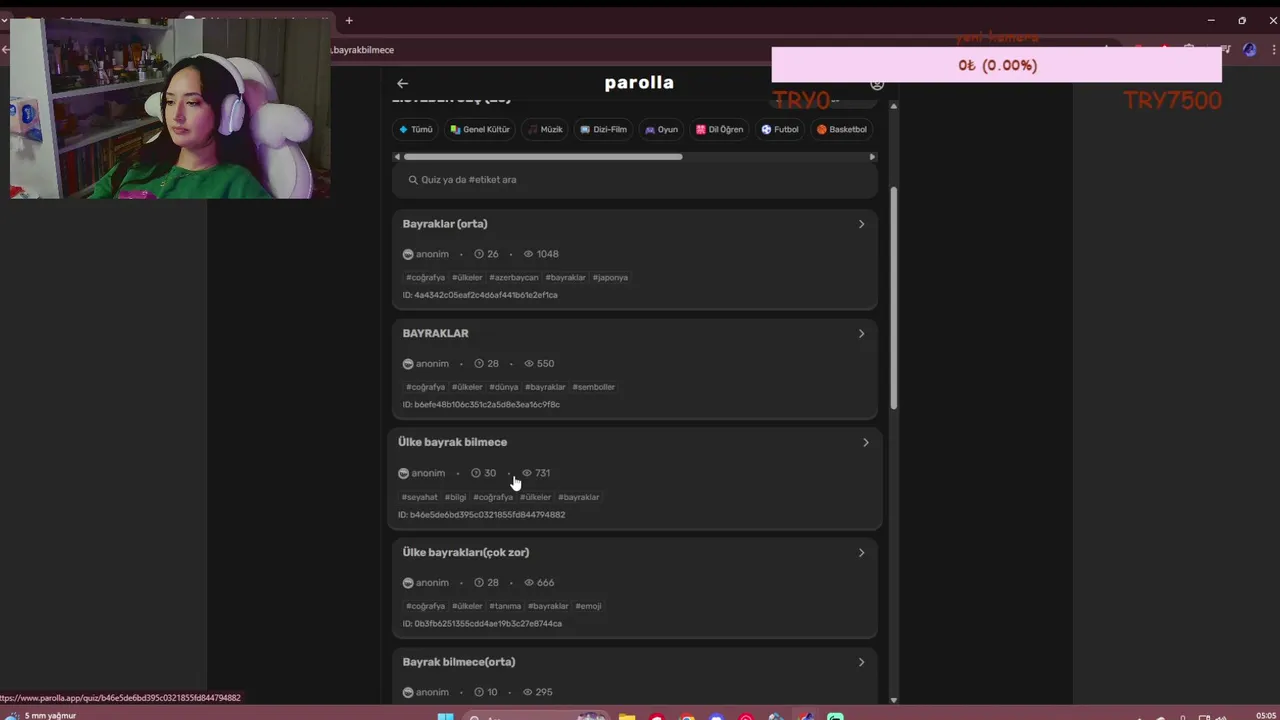Image resolution: width=1280 pixels, height=720 pixels.
Task: Click the vertical scrollbar up arrow
Action: (894, 105)
